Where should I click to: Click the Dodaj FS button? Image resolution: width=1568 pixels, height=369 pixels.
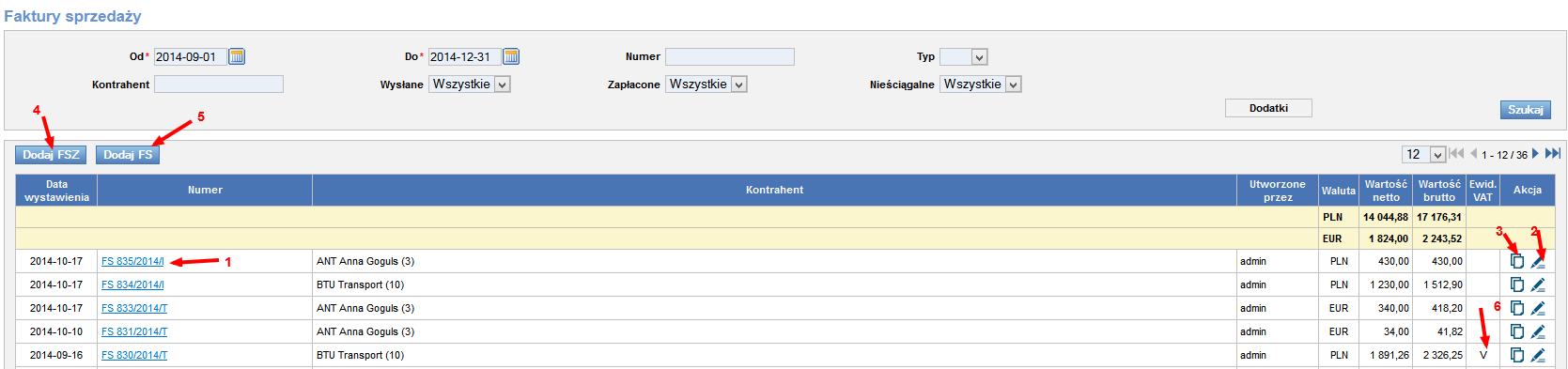128,155
